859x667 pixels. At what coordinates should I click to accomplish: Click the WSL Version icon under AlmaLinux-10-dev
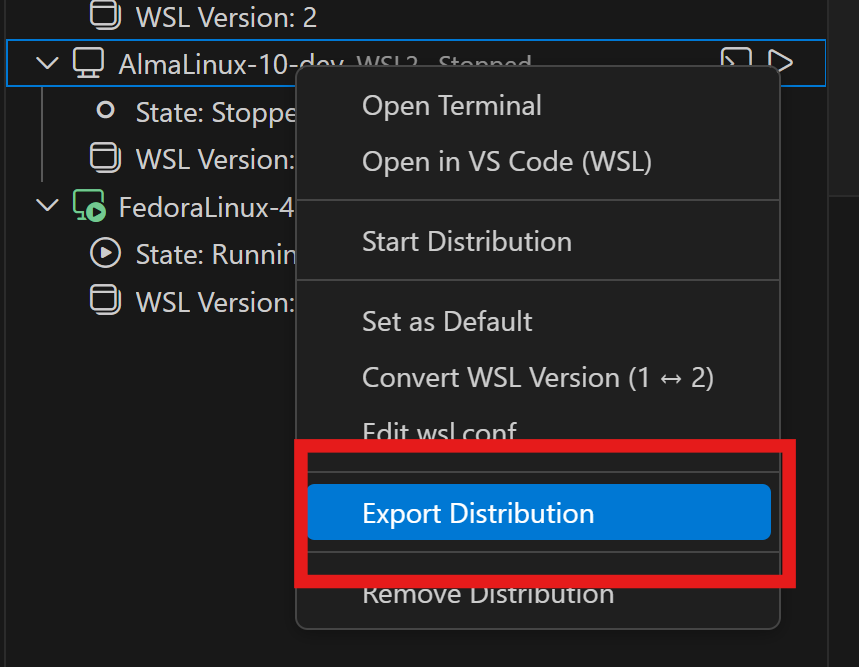105,158
